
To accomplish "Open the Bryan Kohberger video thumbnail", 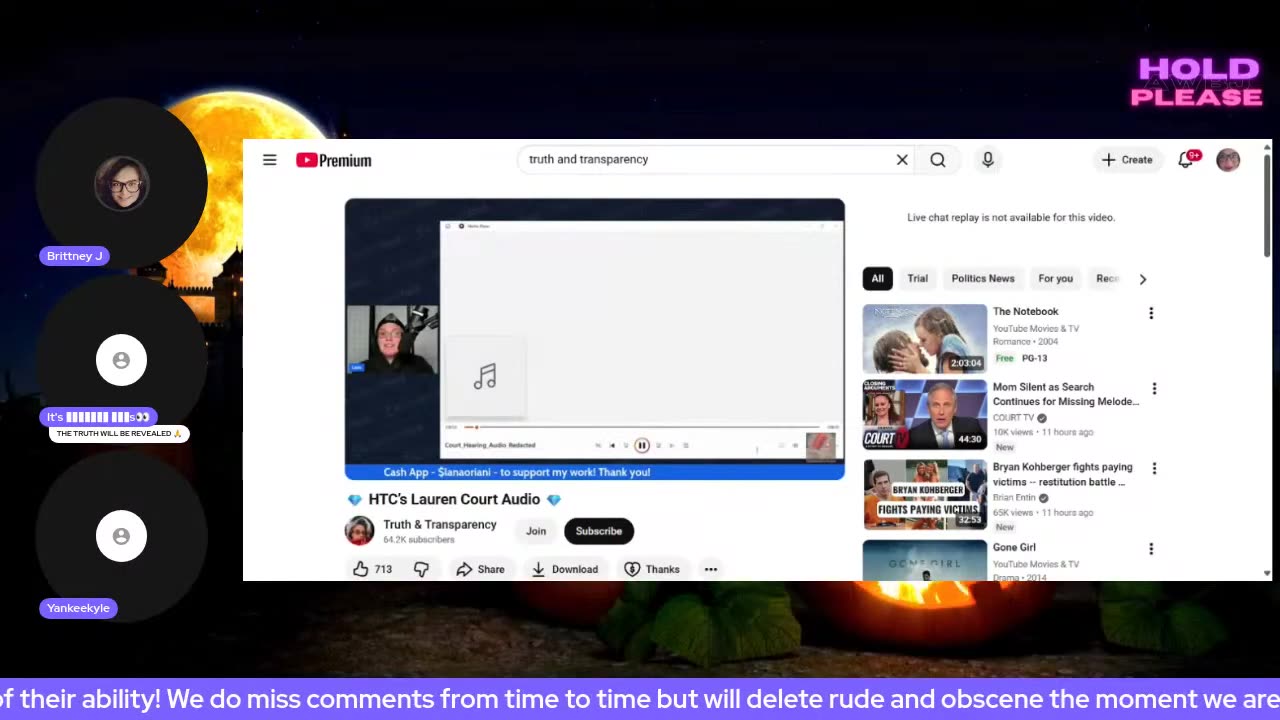I will 925,495.
